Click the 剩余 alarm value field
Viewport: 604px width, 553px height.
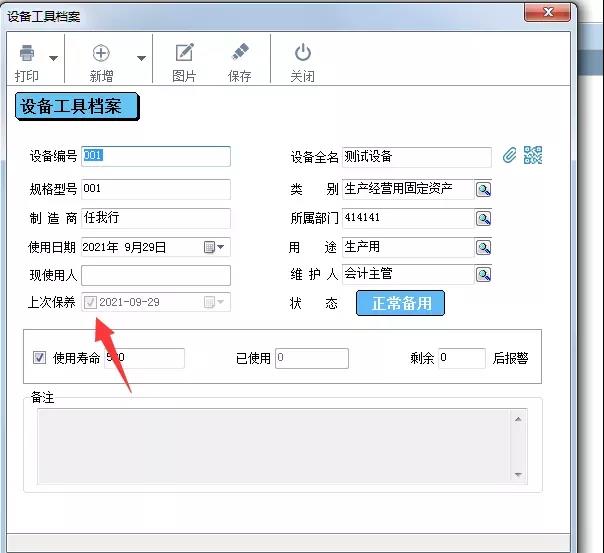pyautogui.click(x=462, y=358)
